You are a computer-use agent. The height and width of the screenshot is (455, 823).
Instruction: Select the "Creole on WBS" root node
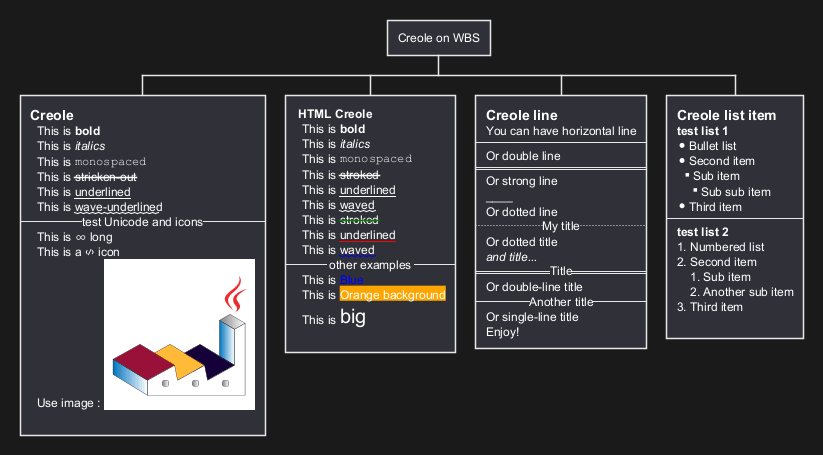tap(438, 39)
